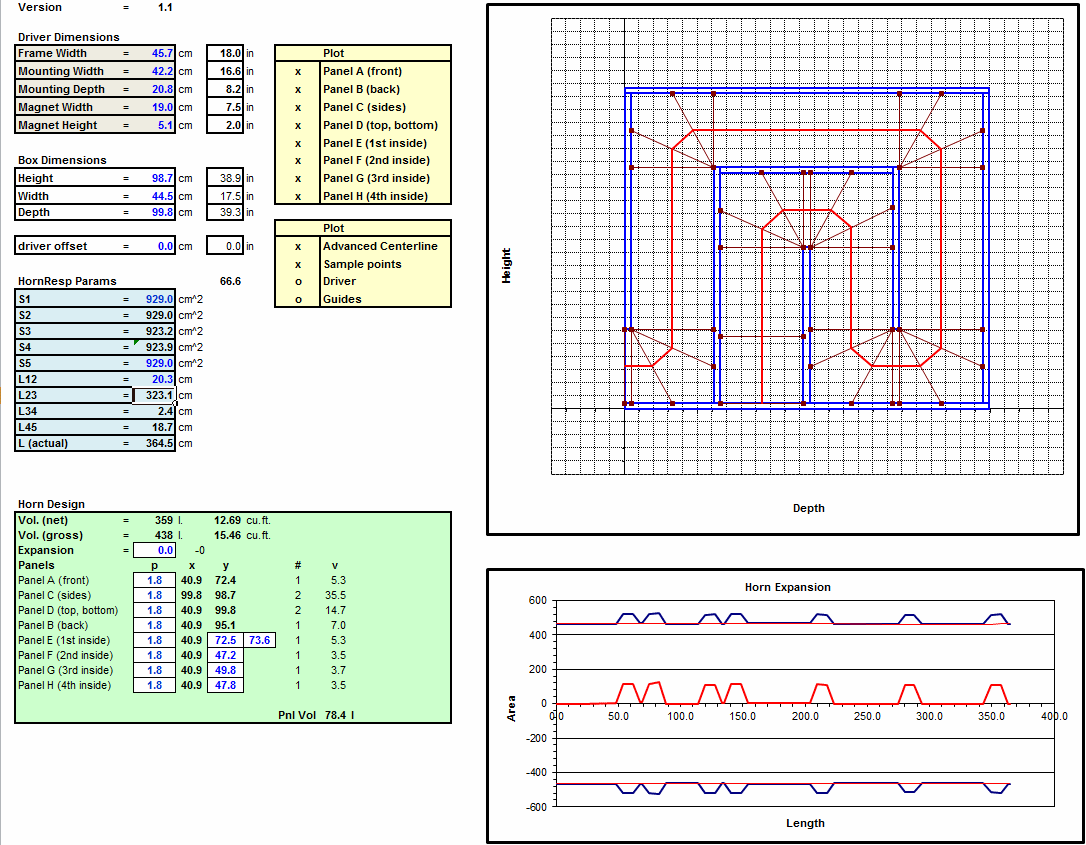Select the S3 value 923.2
The image size is (1086, 845).
(154, 331)
